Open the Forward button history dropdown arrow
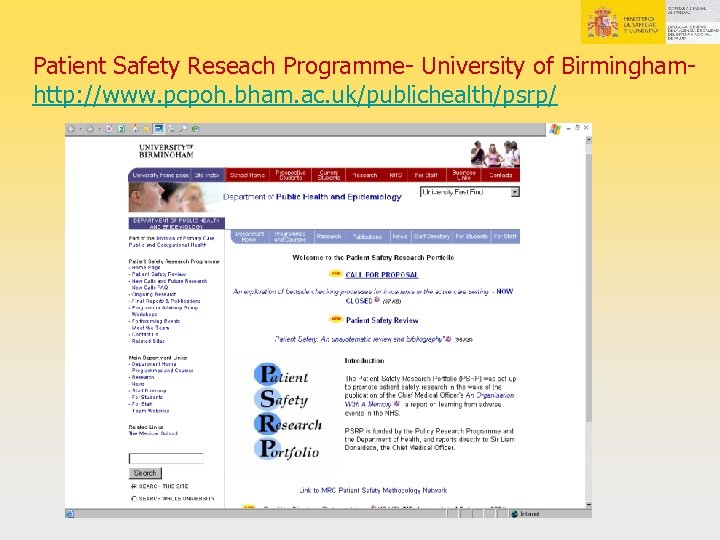This screenshot has height=540, width=720. (99, 129)
